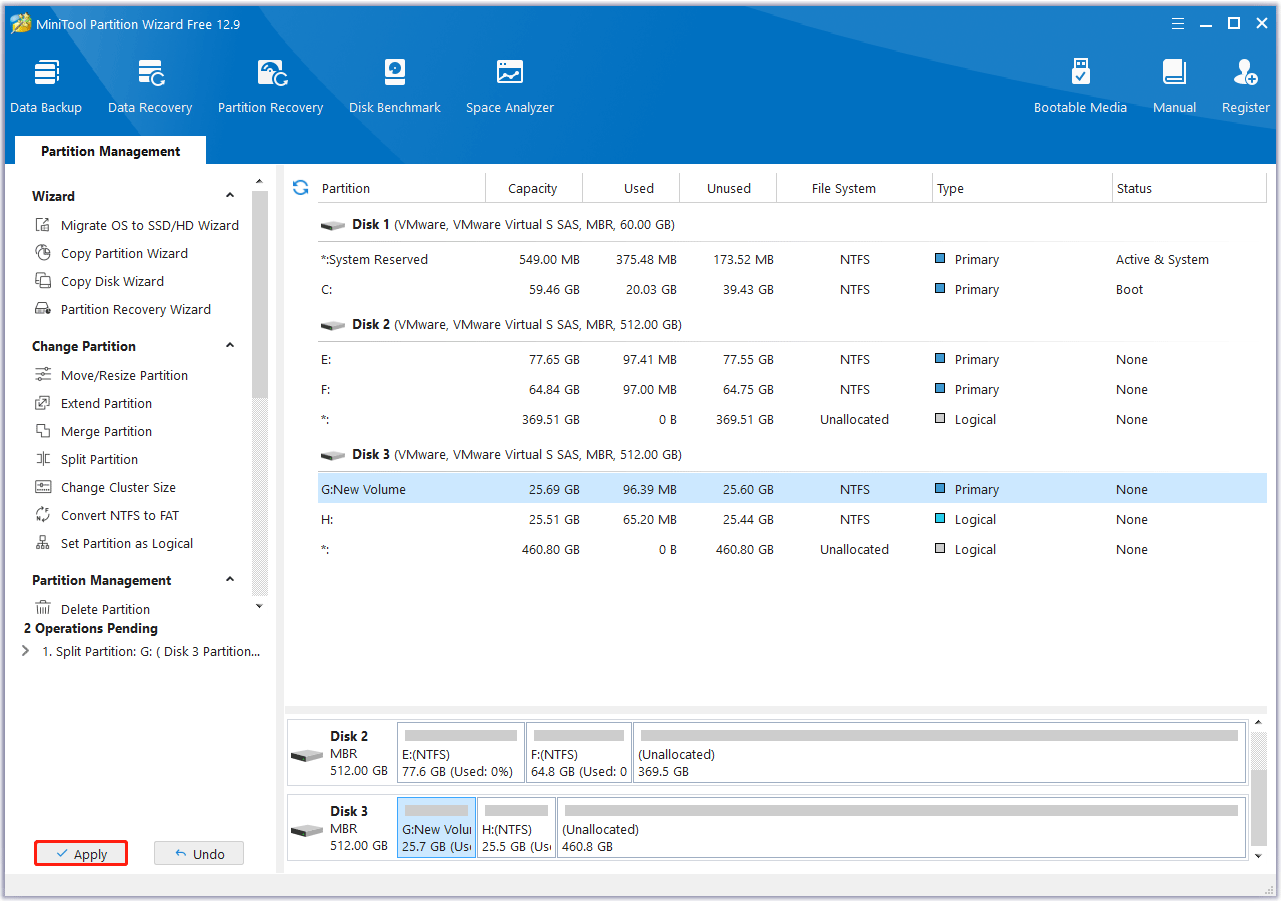Image resolution: width=1282 pixels, height=901 pixels.
Task: Undo the last operation
Action: pos(199,854)
